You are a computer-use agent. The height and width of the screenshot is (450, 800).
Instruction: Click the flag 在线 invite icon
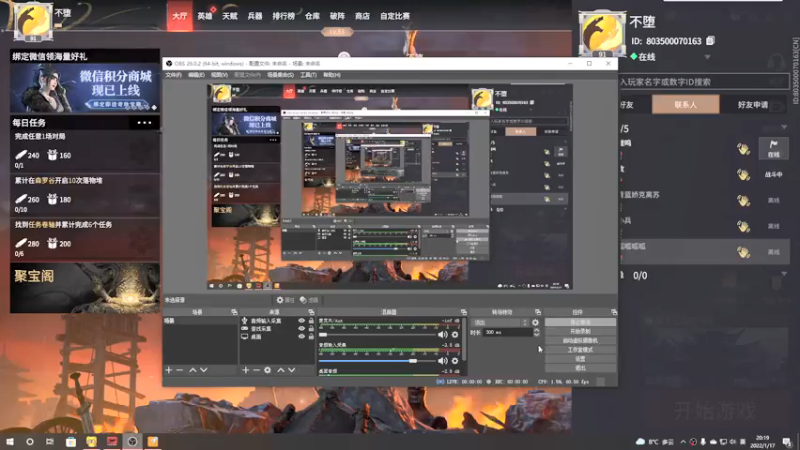[x=773, y=148]
